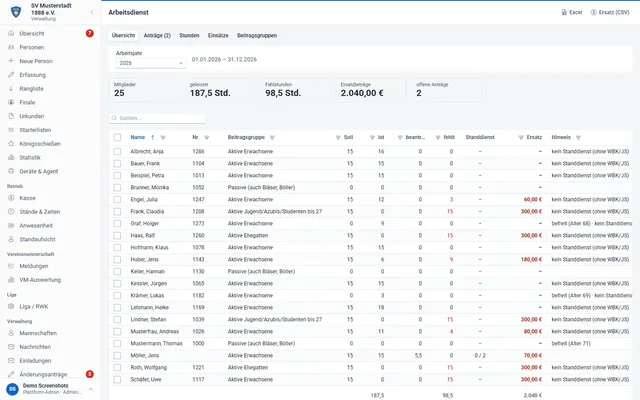
Task: Open filter for Beitragsgruppe column
Action: coord(272,138)
